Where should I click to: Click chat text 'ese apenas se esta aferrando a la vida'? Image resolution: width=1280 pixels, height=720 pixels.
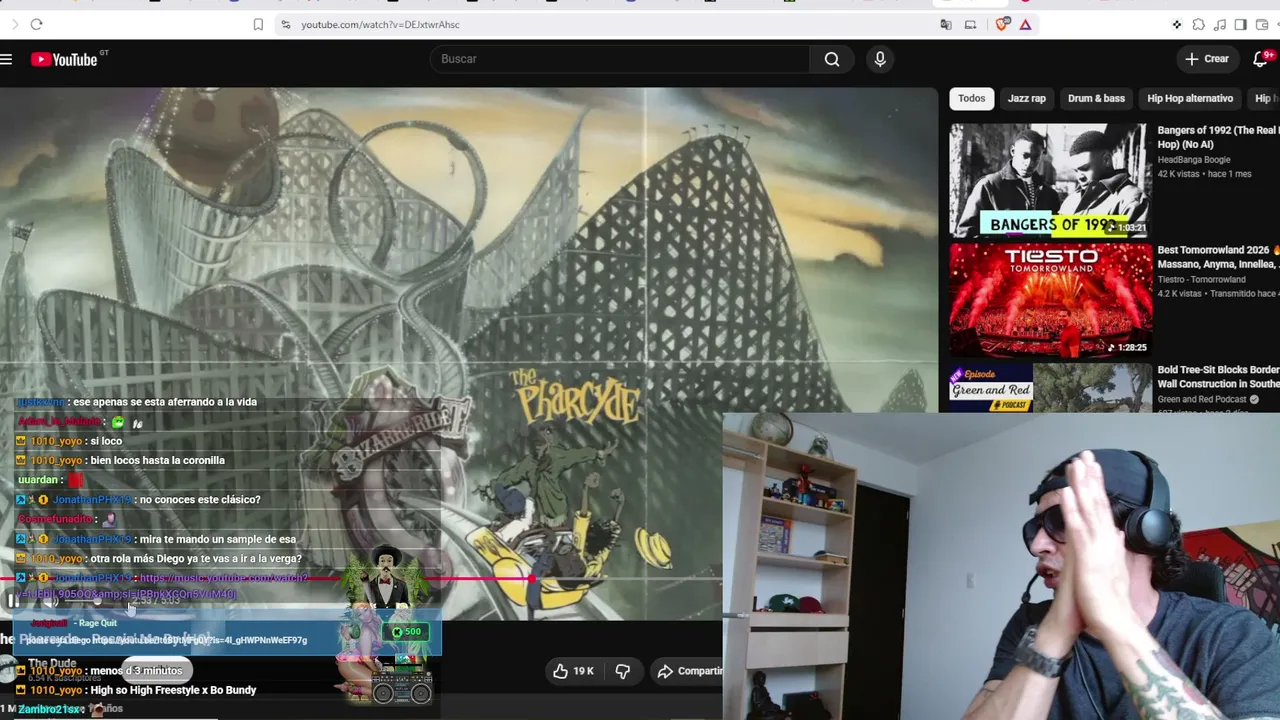(x=165, y=402)
